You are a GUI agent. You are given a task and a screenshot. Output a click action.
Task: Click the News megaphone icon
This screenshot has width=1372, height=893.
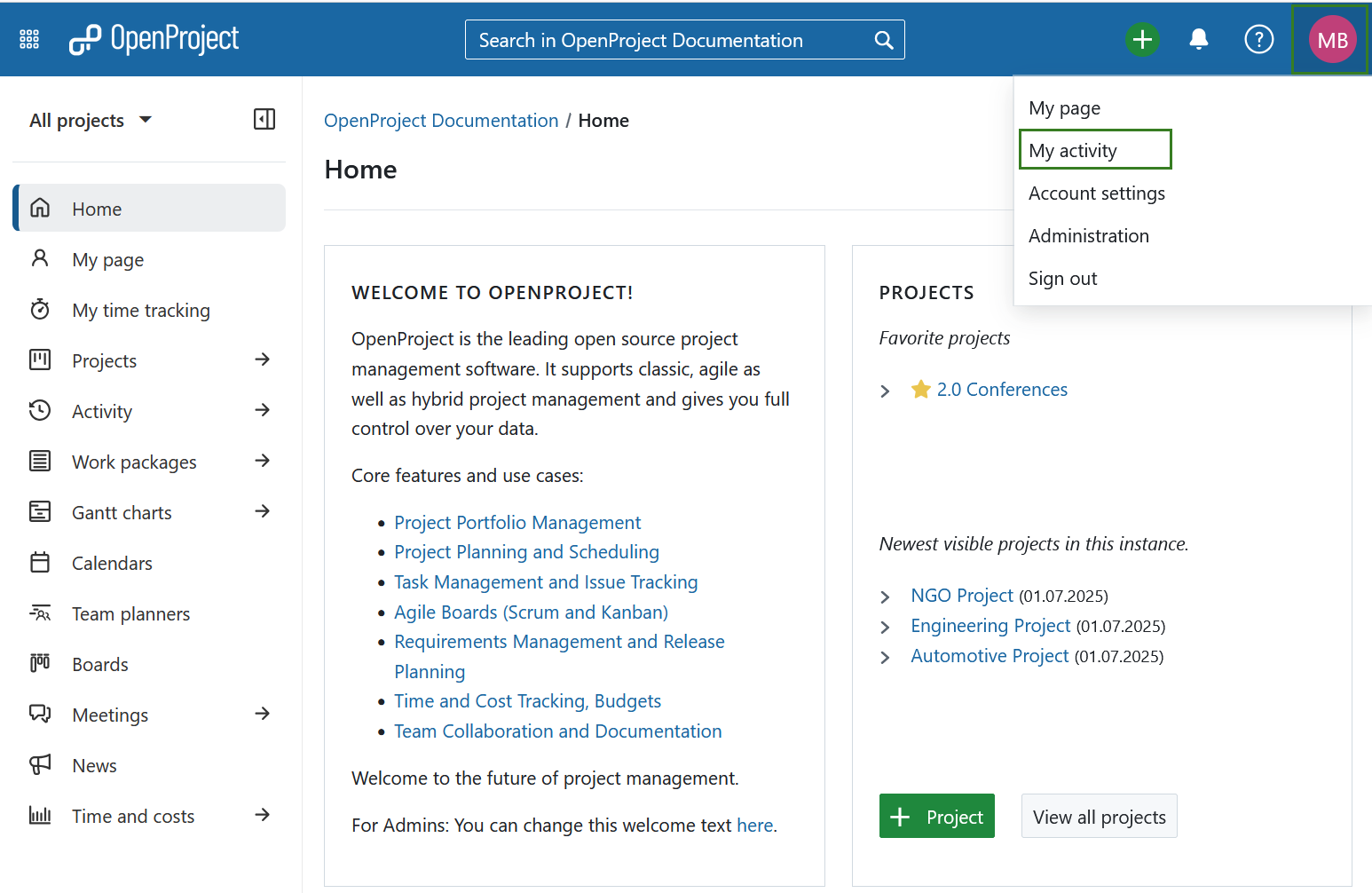tap(40, 764)
